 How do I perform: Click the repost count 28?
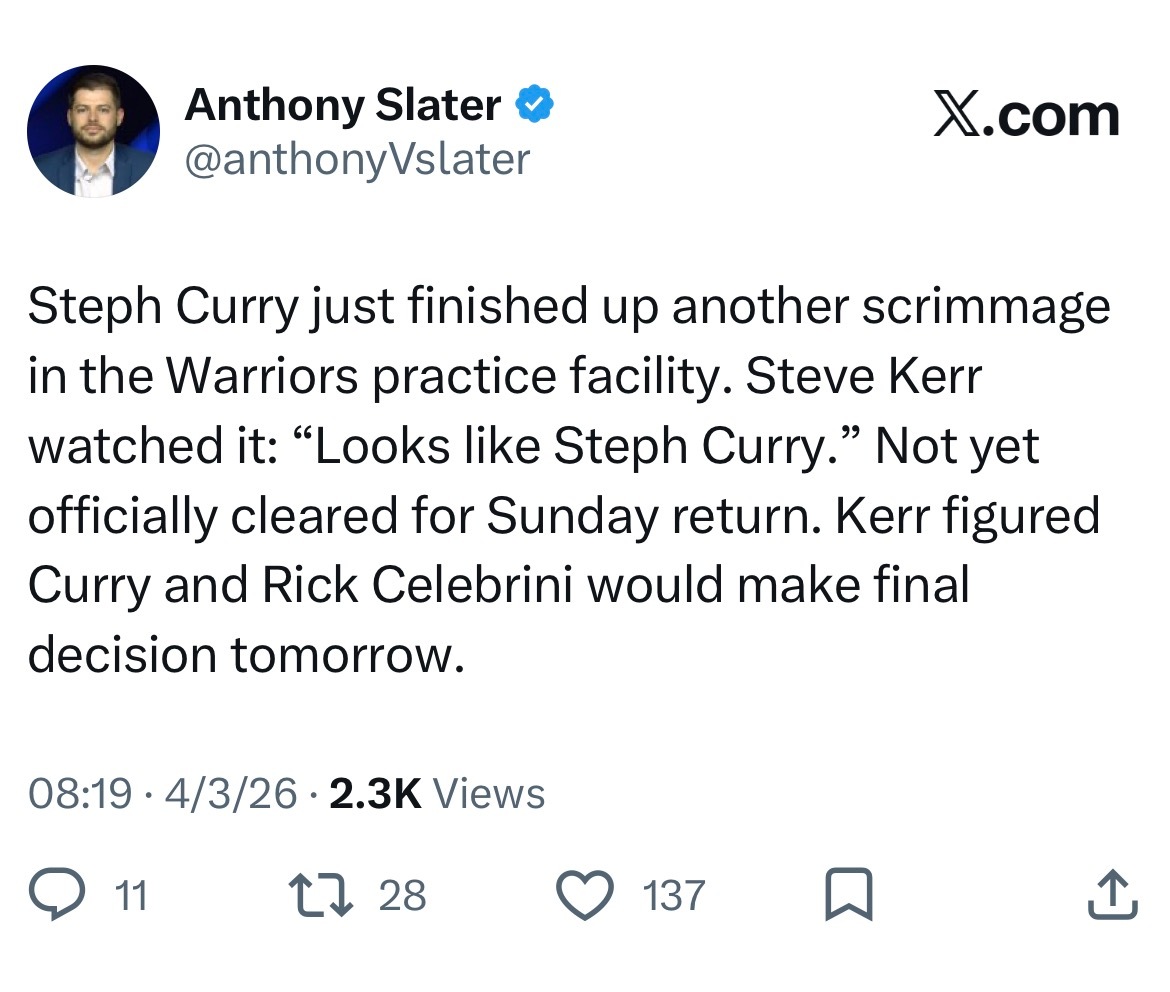[x=402, y=895]
